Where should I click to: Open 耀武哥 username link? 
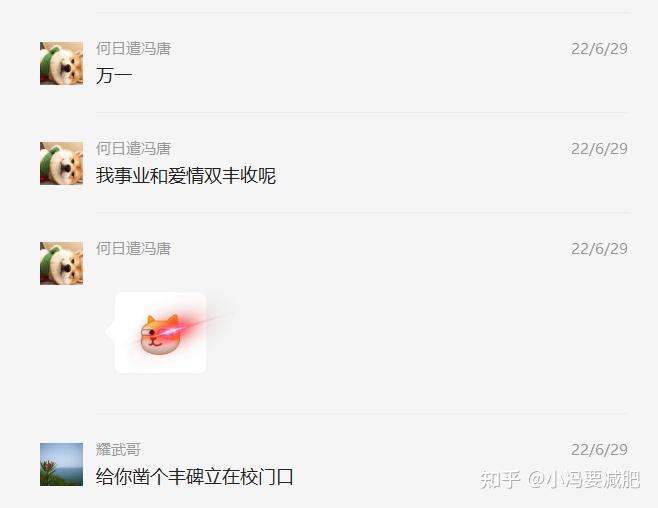tap(118, 450)
